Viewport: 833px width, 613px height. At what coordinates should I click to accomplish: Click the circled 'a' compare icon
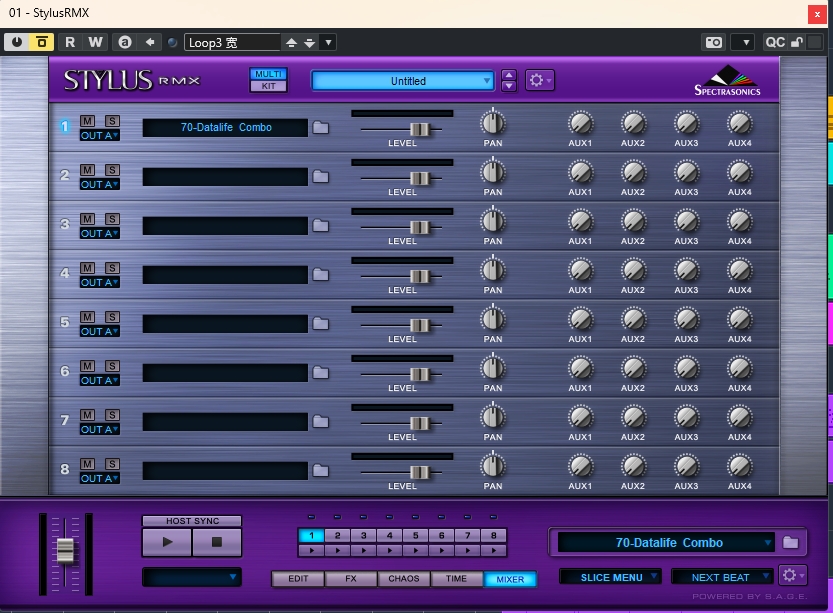click(x=125, y=42)
